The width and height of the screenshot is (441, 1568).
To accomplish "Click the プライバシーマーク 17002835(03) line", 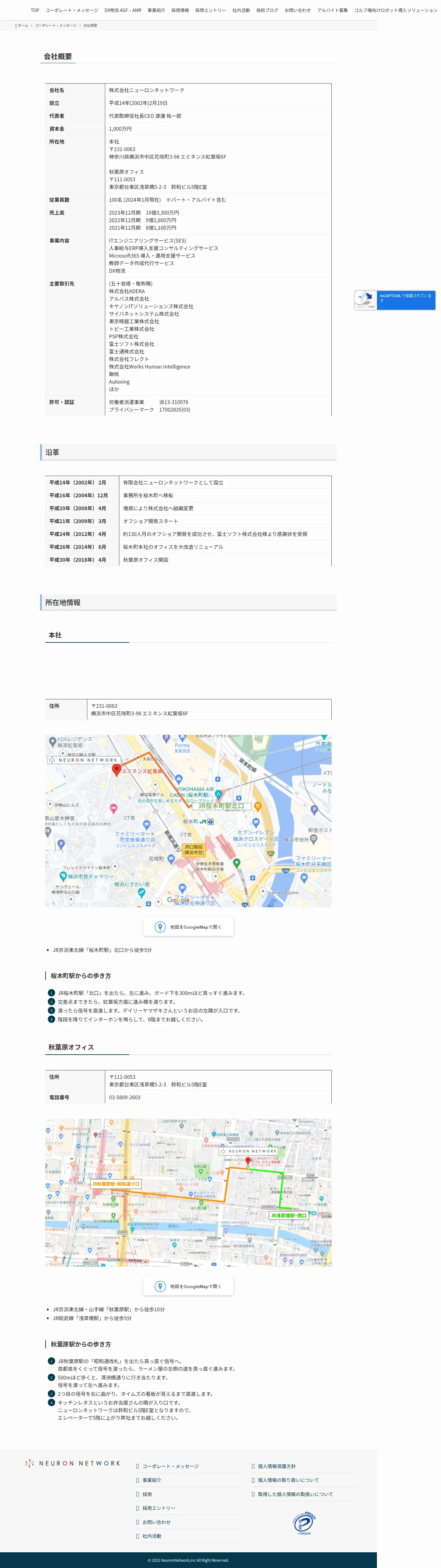I will point(150,410).
